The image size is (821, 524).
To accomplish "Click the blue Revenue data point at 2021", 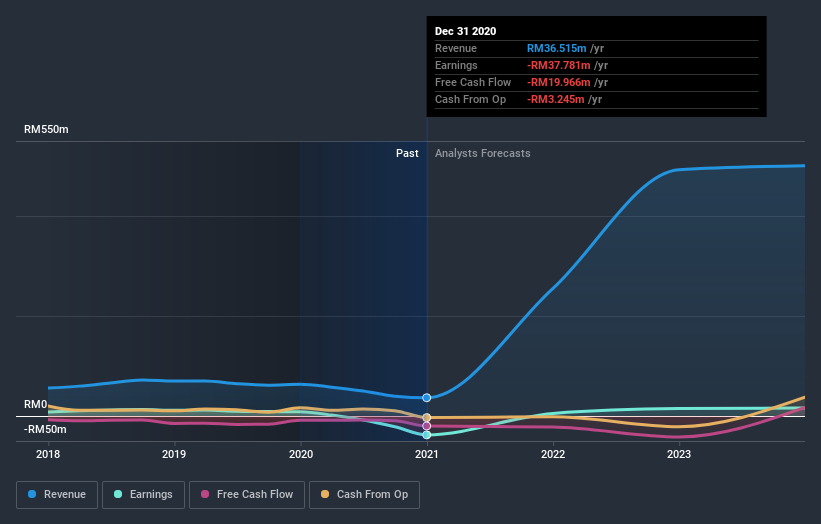I will point(427,398).
